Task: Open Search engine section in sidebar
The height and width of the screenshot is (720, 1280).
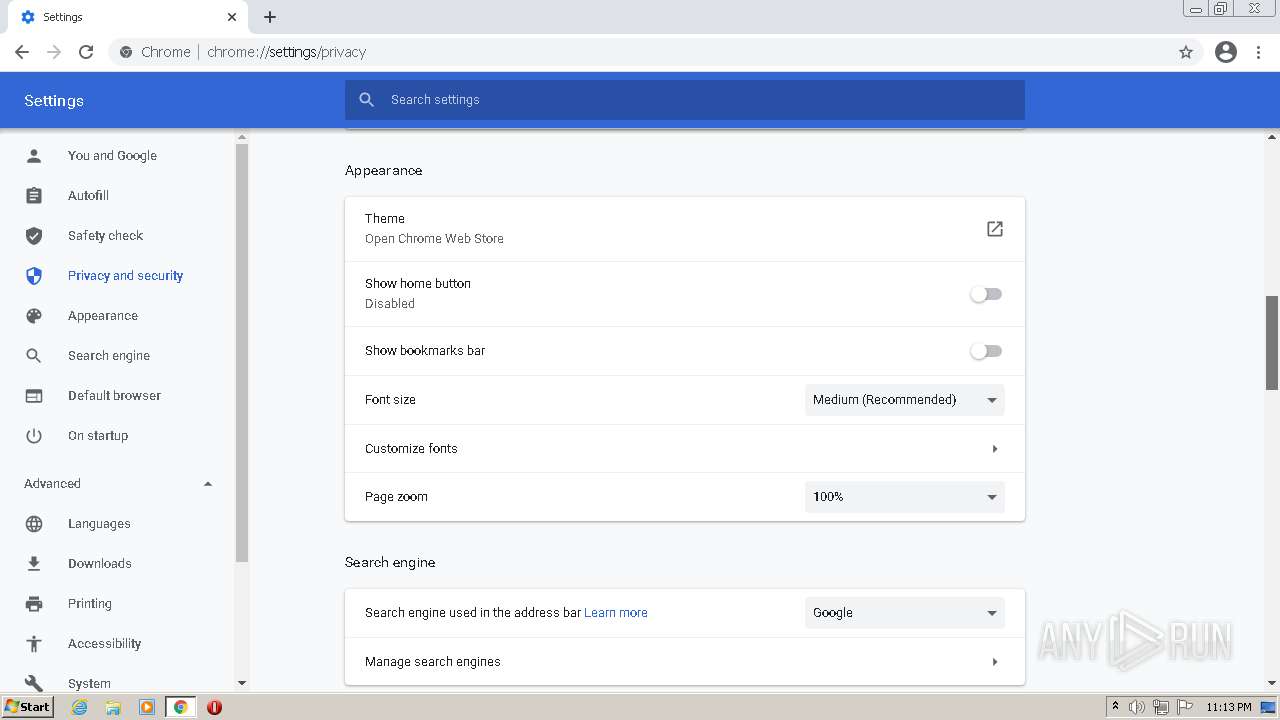Action: [109, 356]
